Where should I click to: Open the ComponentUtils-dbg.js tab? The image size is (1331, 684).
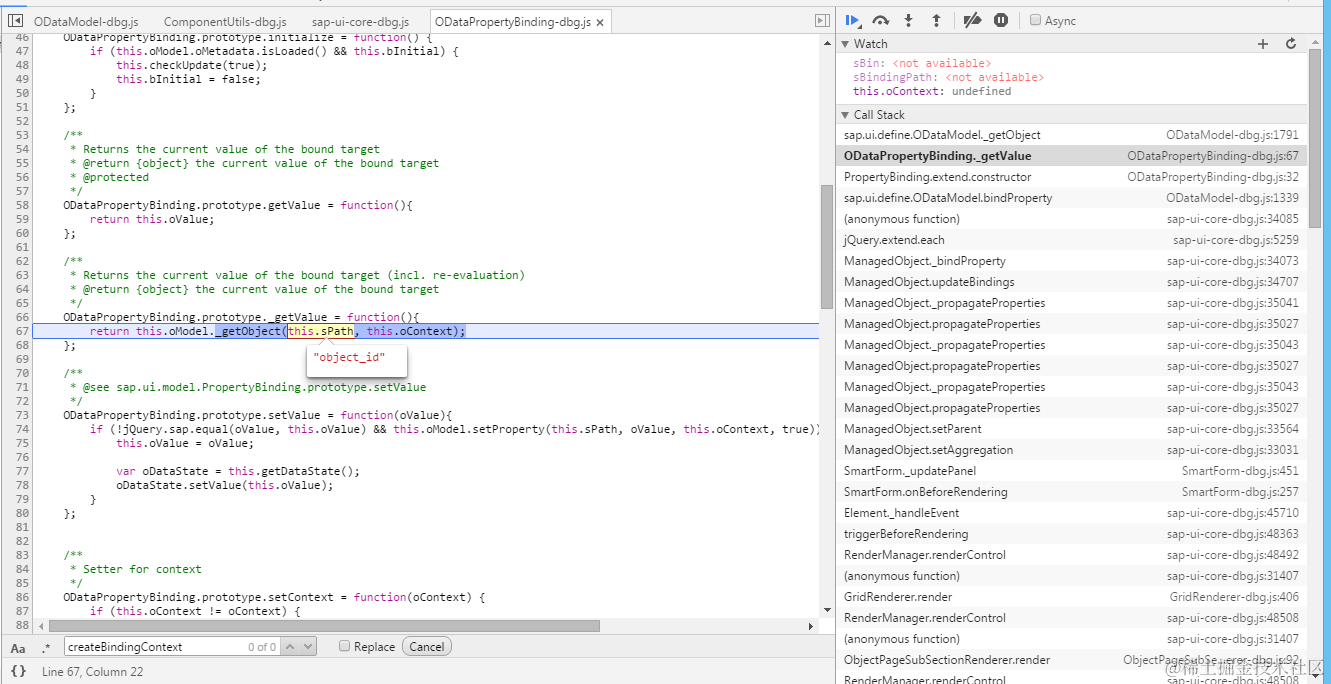225,21
